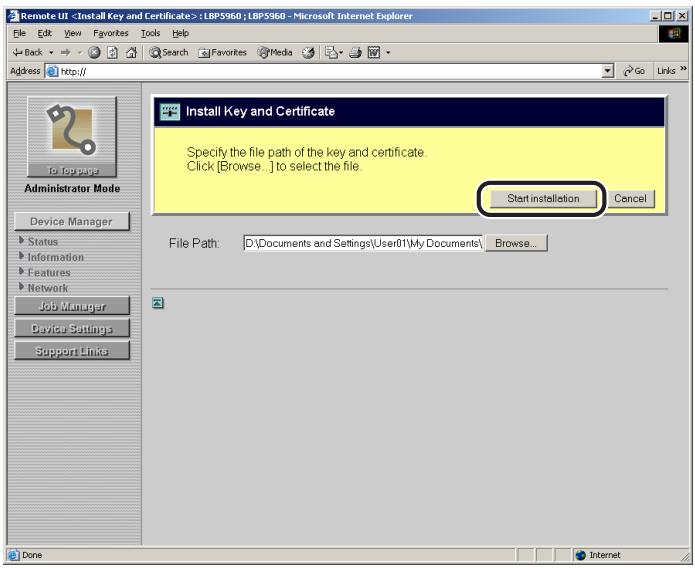
Task: Cancel the key and certificate install
Action: coord(630,199)
